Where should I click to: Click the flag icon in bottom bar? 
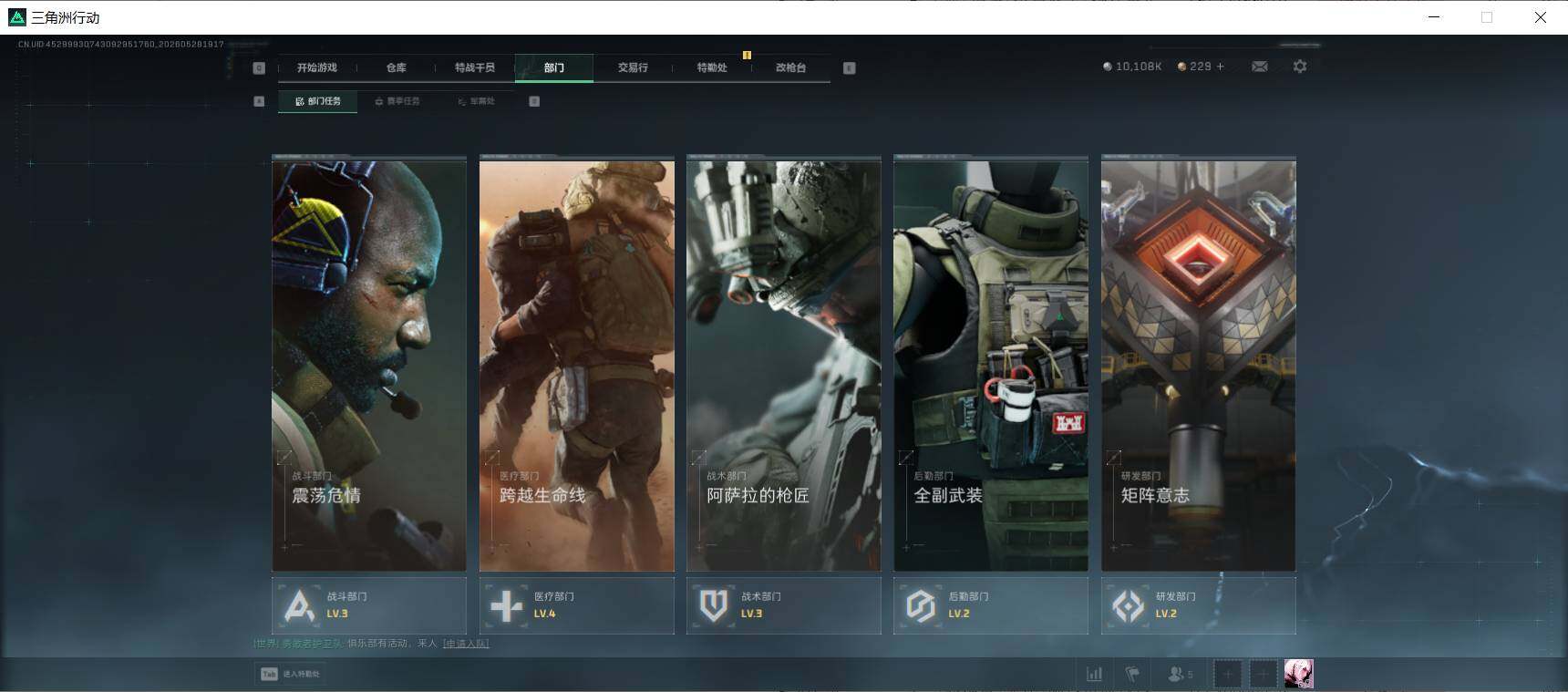click(x=1132, y=674)
